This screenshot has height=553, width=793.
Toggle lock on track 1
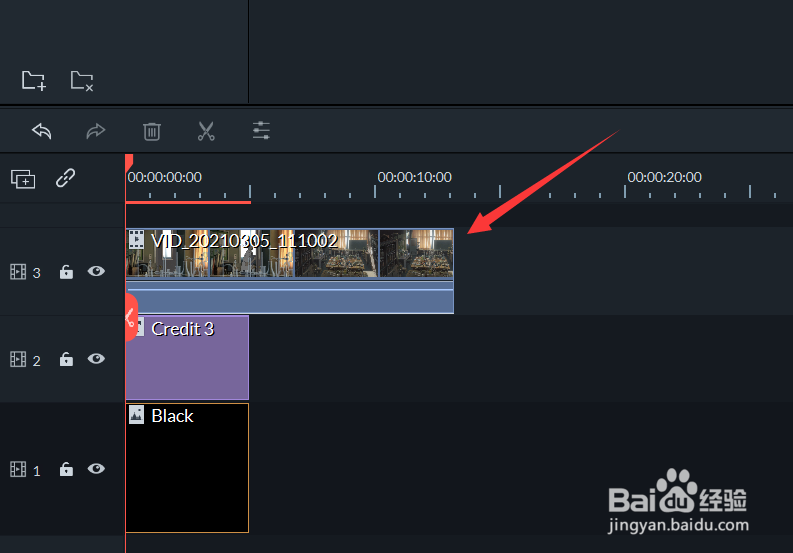pyautogui.click(x=66, y=469)
